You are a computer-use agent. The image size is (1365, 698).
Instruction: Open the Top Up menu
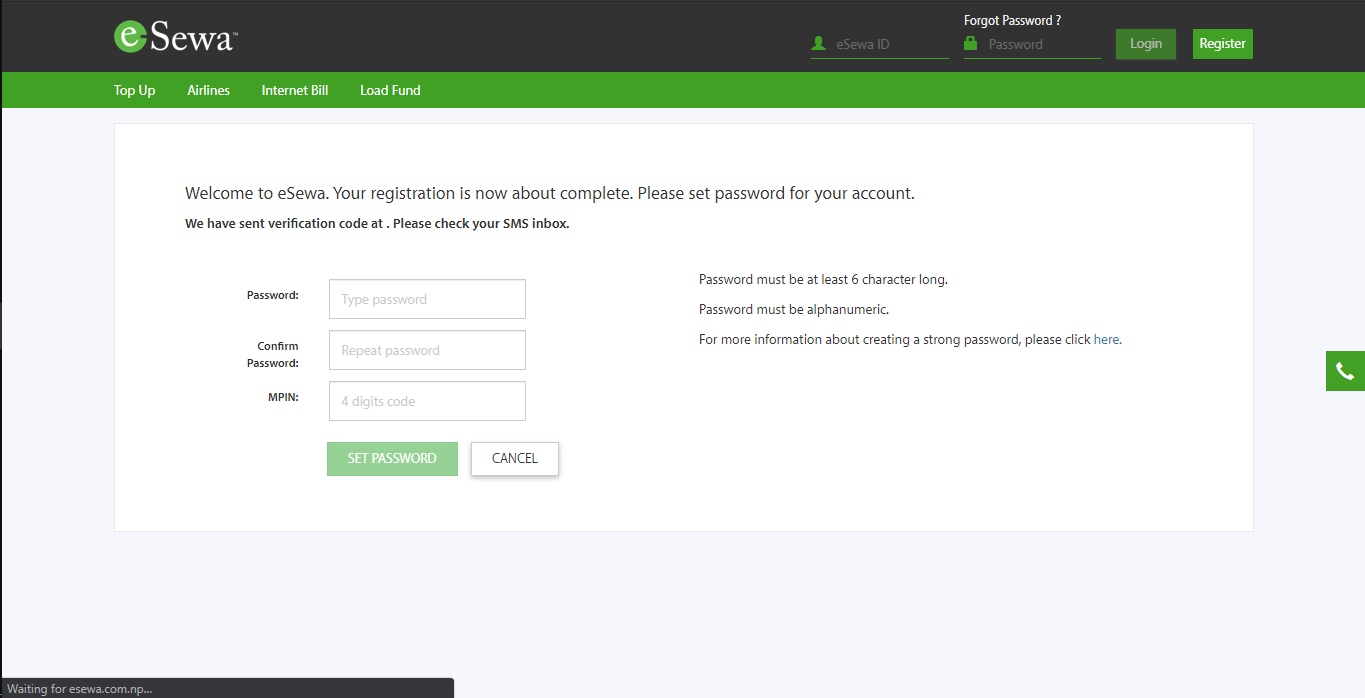(134, 90)
